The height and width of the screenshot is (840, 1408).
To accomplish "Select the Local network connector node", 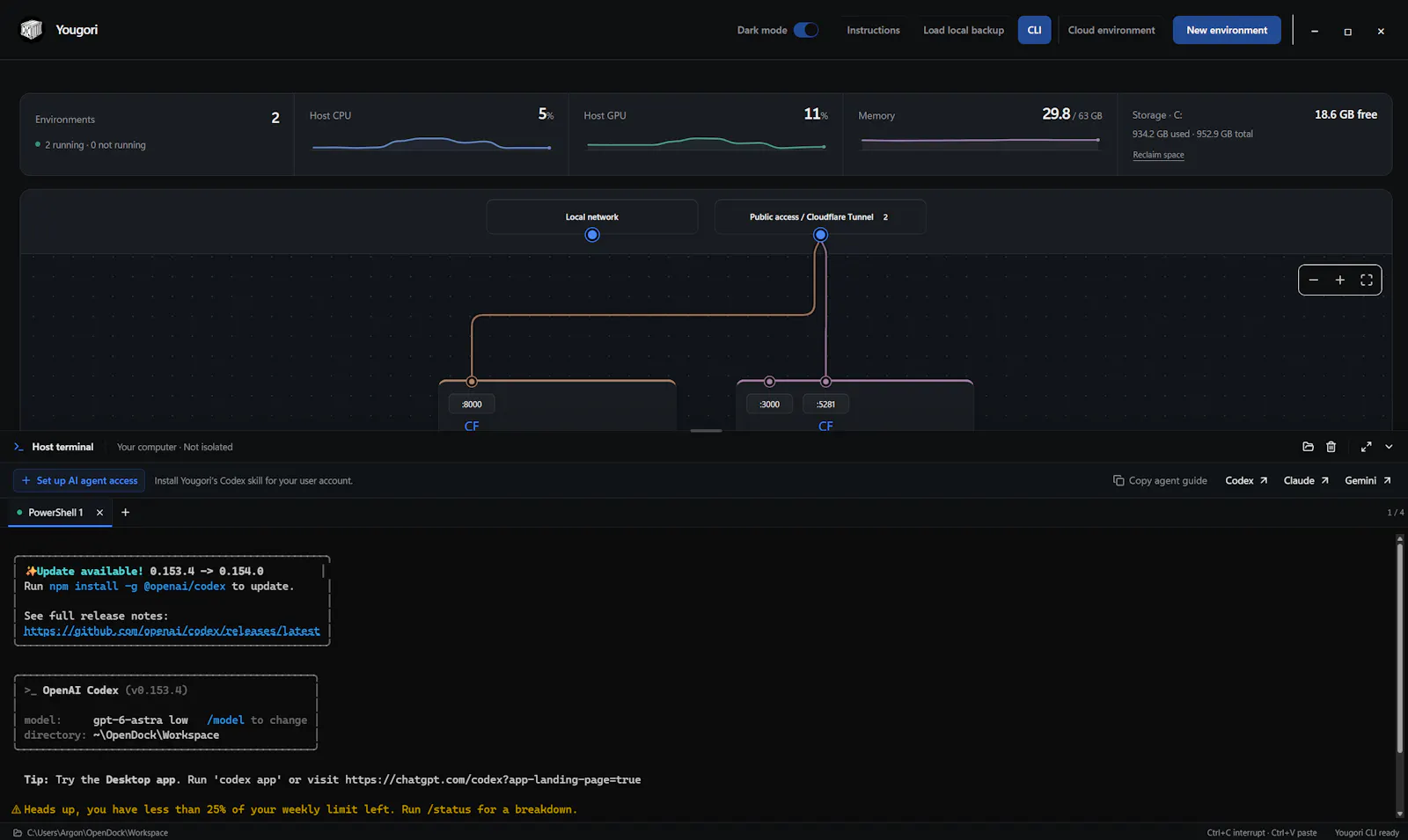I will click(x=592, y=235).
